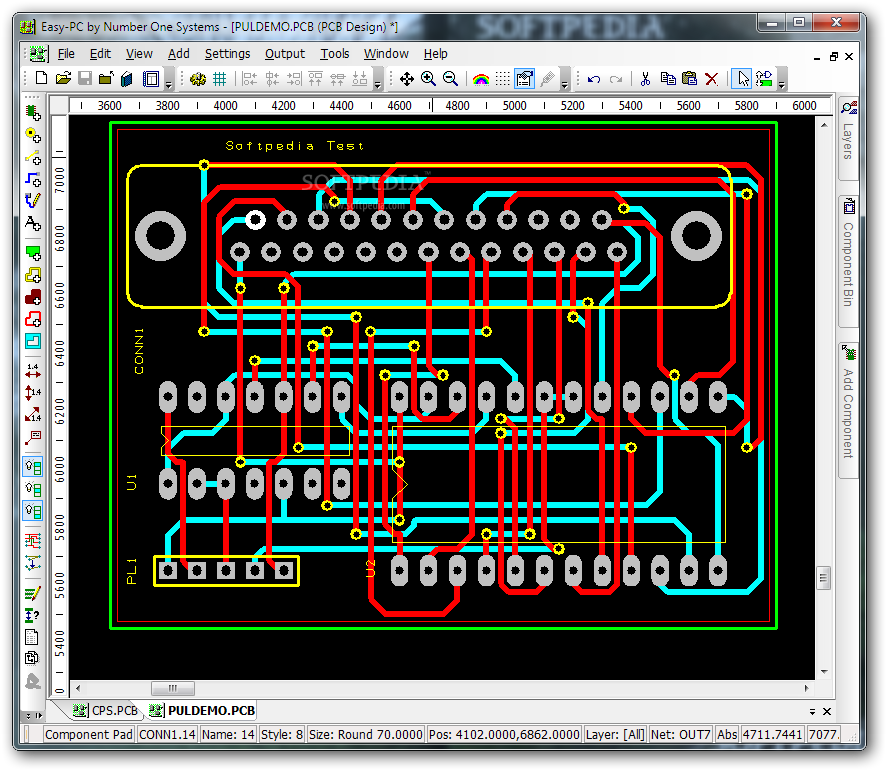Choose the Add Connection tool
This screenshot has width=887, height=771.
click(33, 157)
